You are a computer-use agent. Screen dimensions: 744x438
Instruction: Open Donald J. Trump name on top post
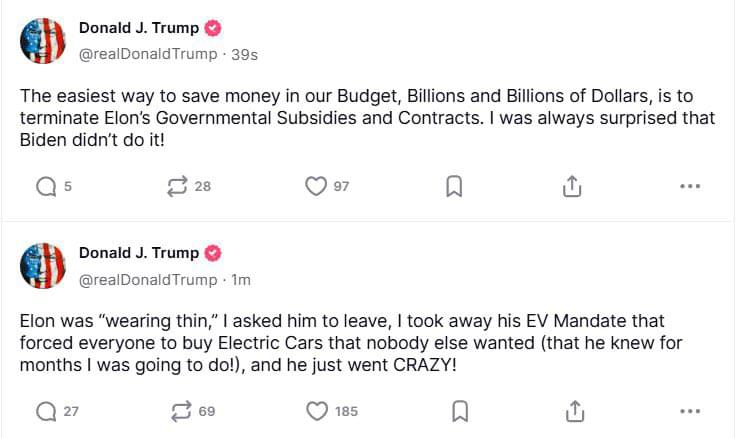coord(139,28)
